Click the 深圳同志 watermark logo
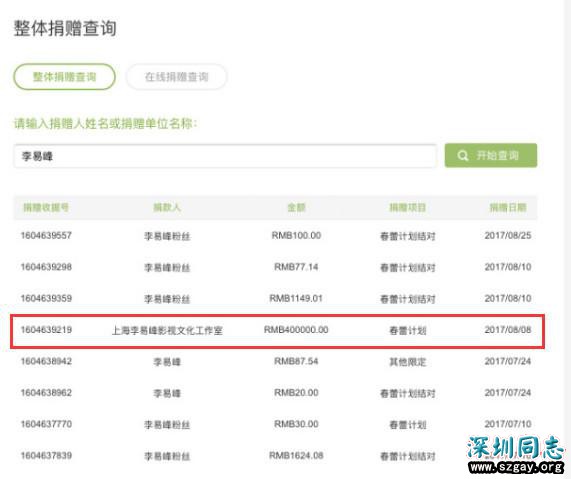The image size is (571, 479). tap(516, 454)
